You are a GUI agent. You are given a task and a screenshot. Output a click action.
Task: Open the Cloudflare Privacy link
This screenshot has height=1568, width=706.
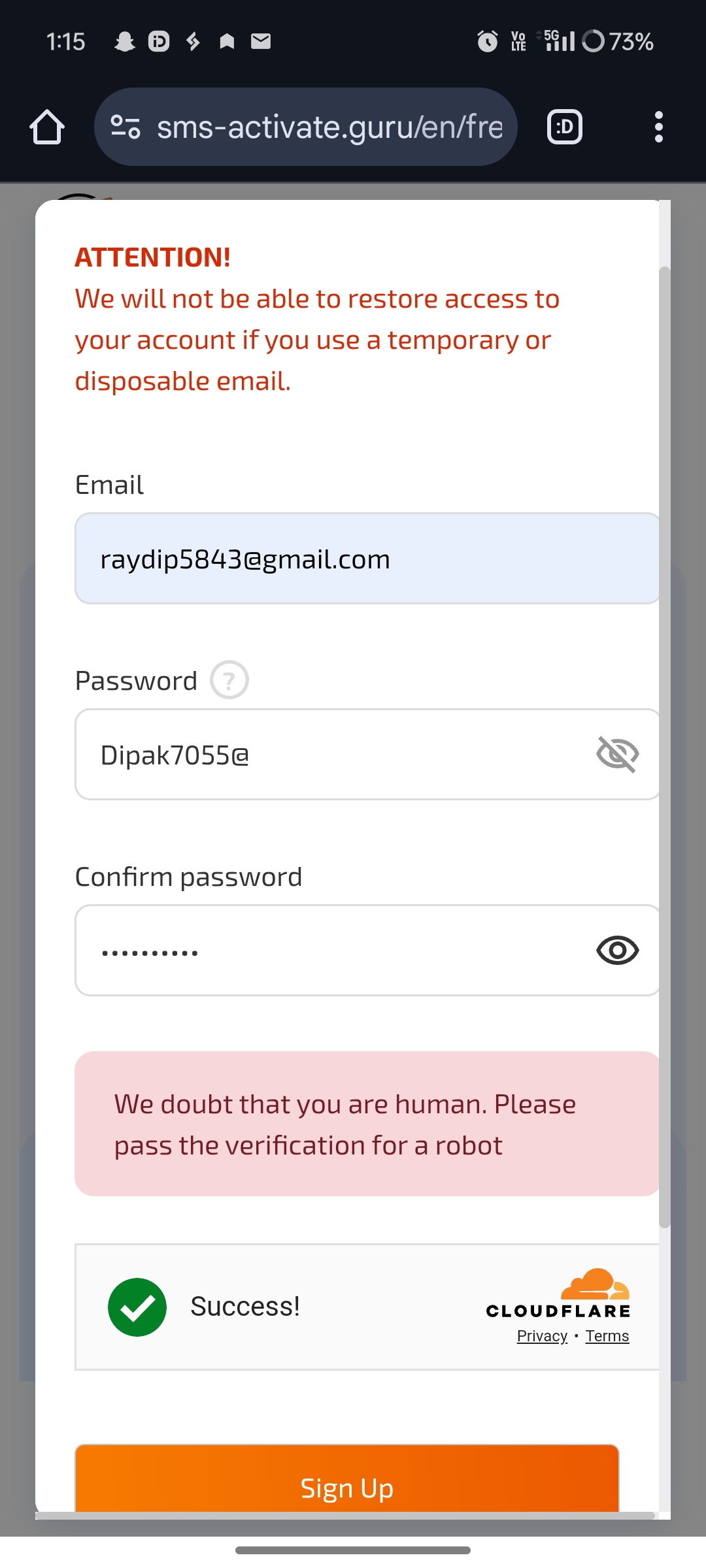pyautogui.click(x=542, y=1336)
